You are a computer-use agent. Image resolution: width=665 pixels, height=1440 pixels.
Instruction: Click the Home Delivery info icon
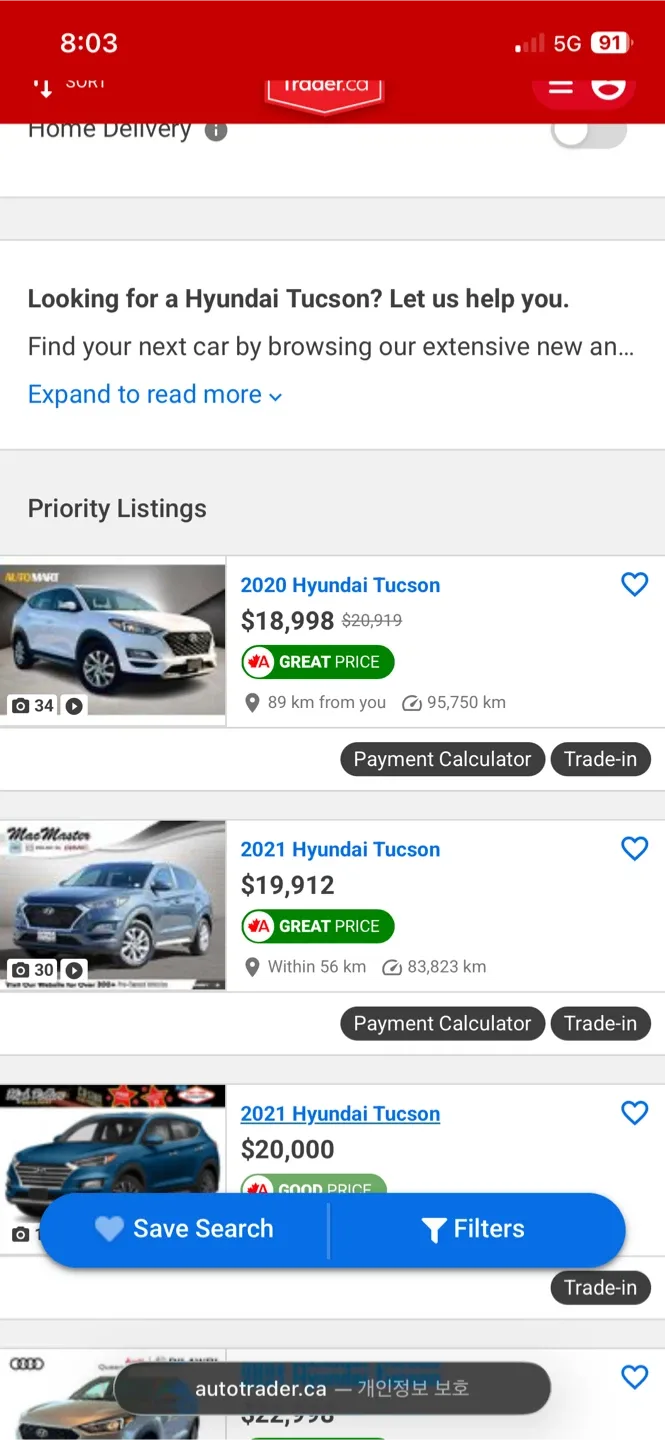[216, 131]
